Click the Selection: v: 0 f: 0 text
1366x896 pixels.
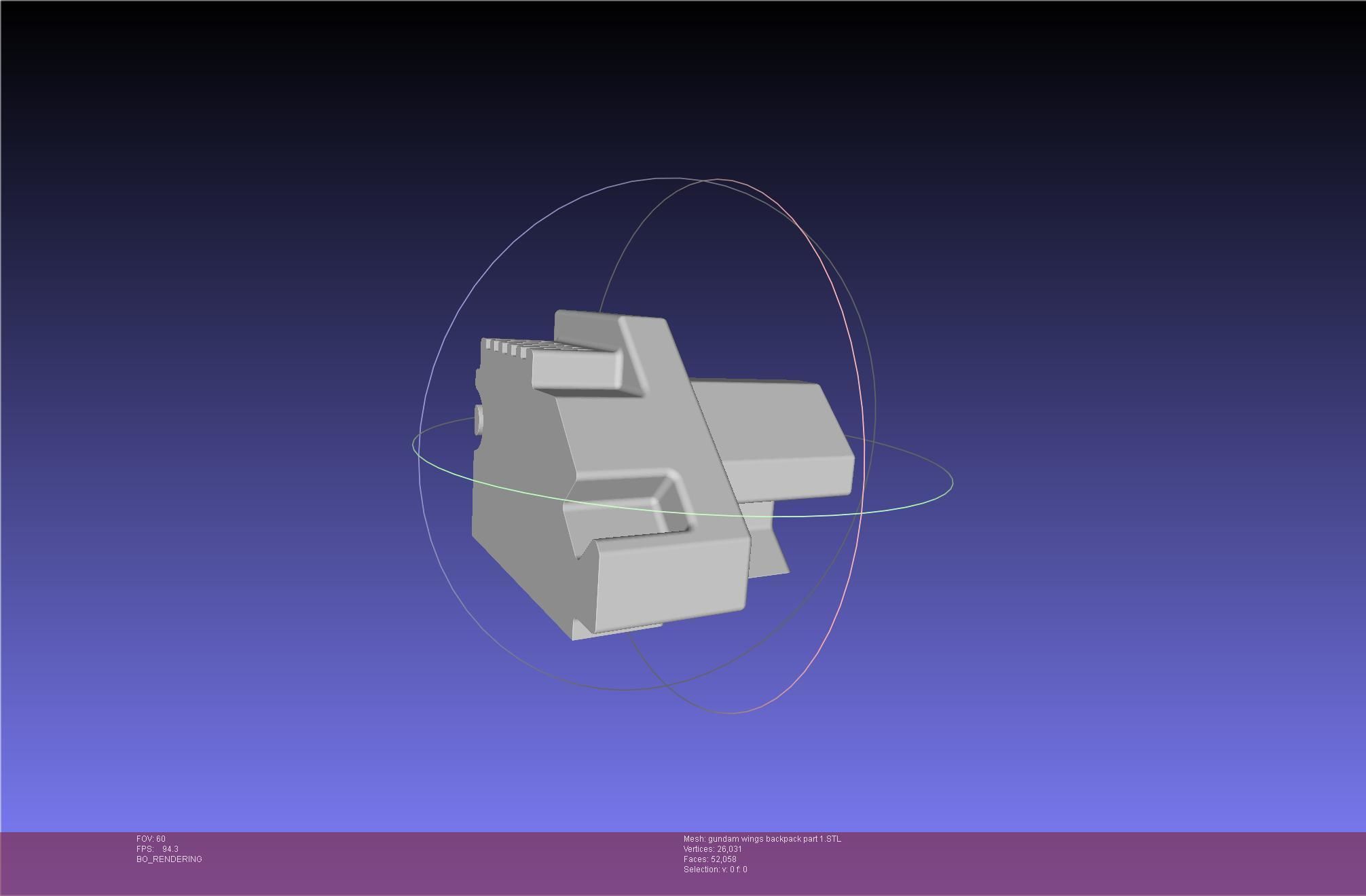[716, 870]
